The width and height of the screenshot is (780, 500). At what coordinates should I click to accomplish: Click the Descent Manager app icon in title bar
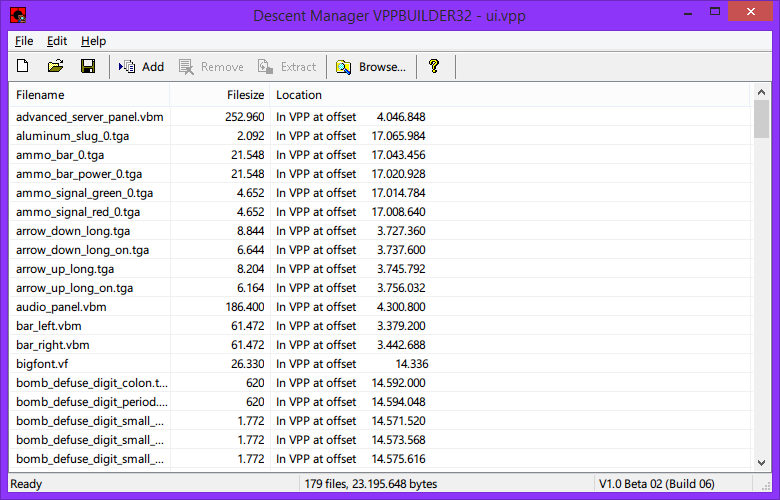tap(17, 15)
